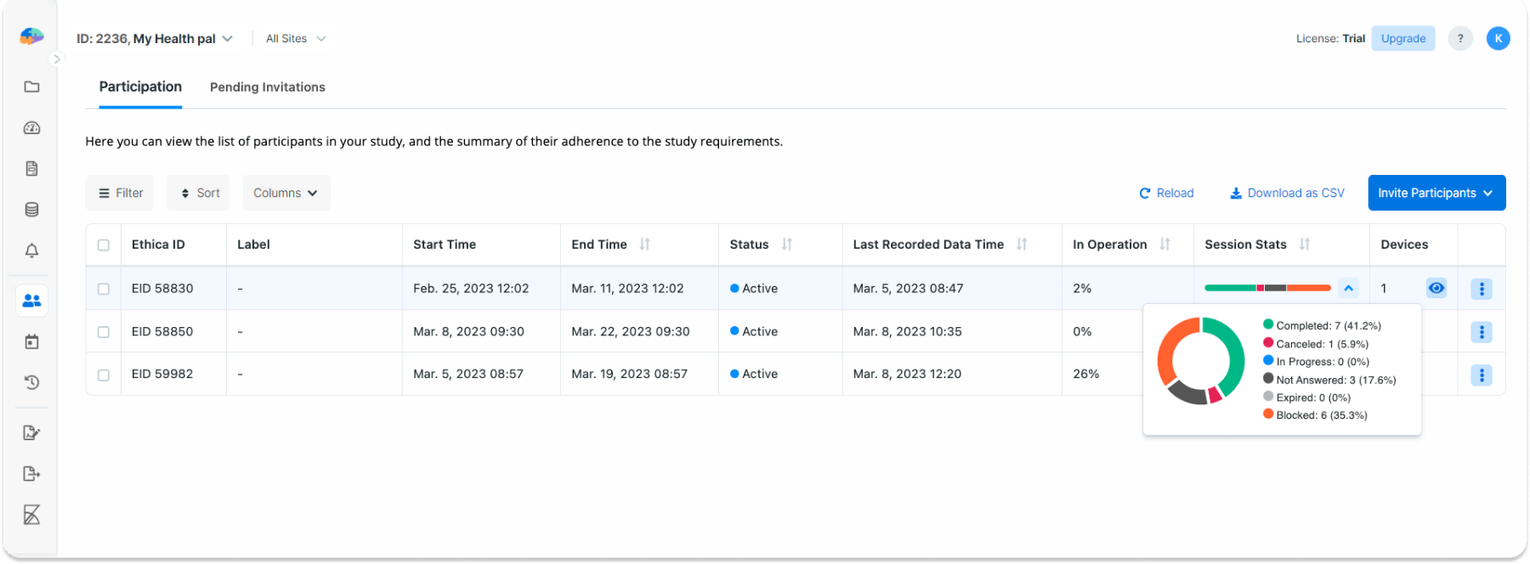Switch to Pending Invitations tab
Image resolution: width=1530 pixels, height=564 pixels.
(x=267, y=87)
